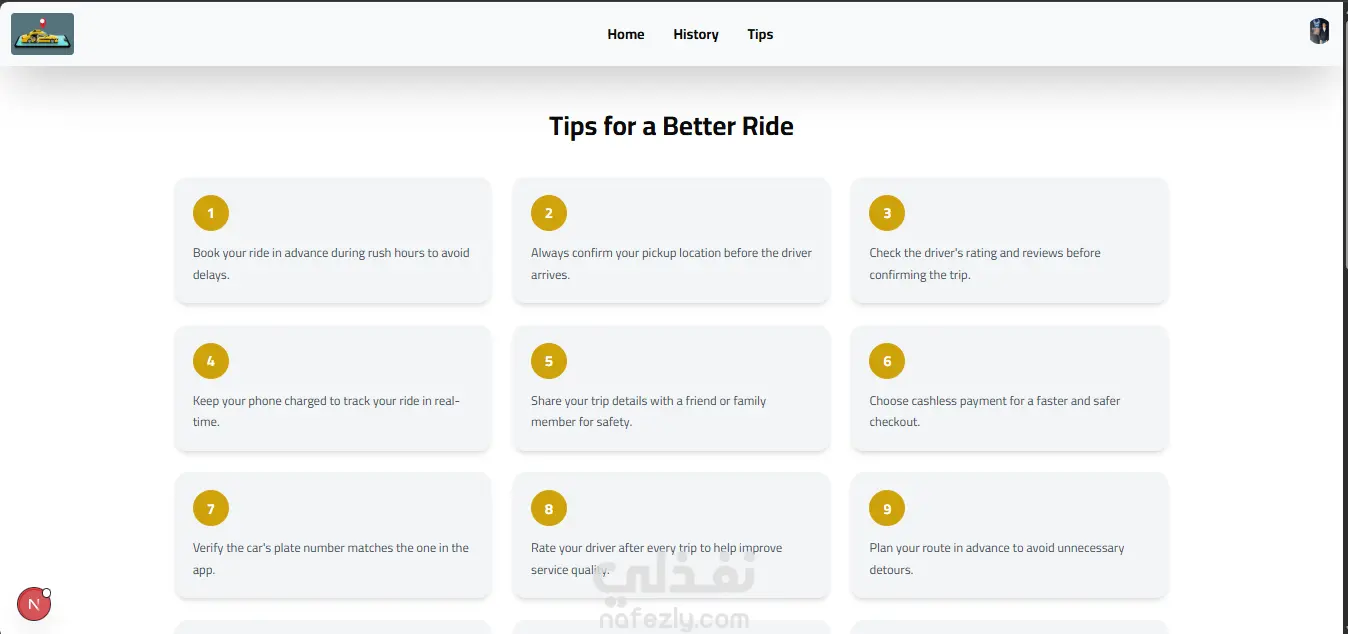Select the number 2 tip badge

click(x=549, y=213)
